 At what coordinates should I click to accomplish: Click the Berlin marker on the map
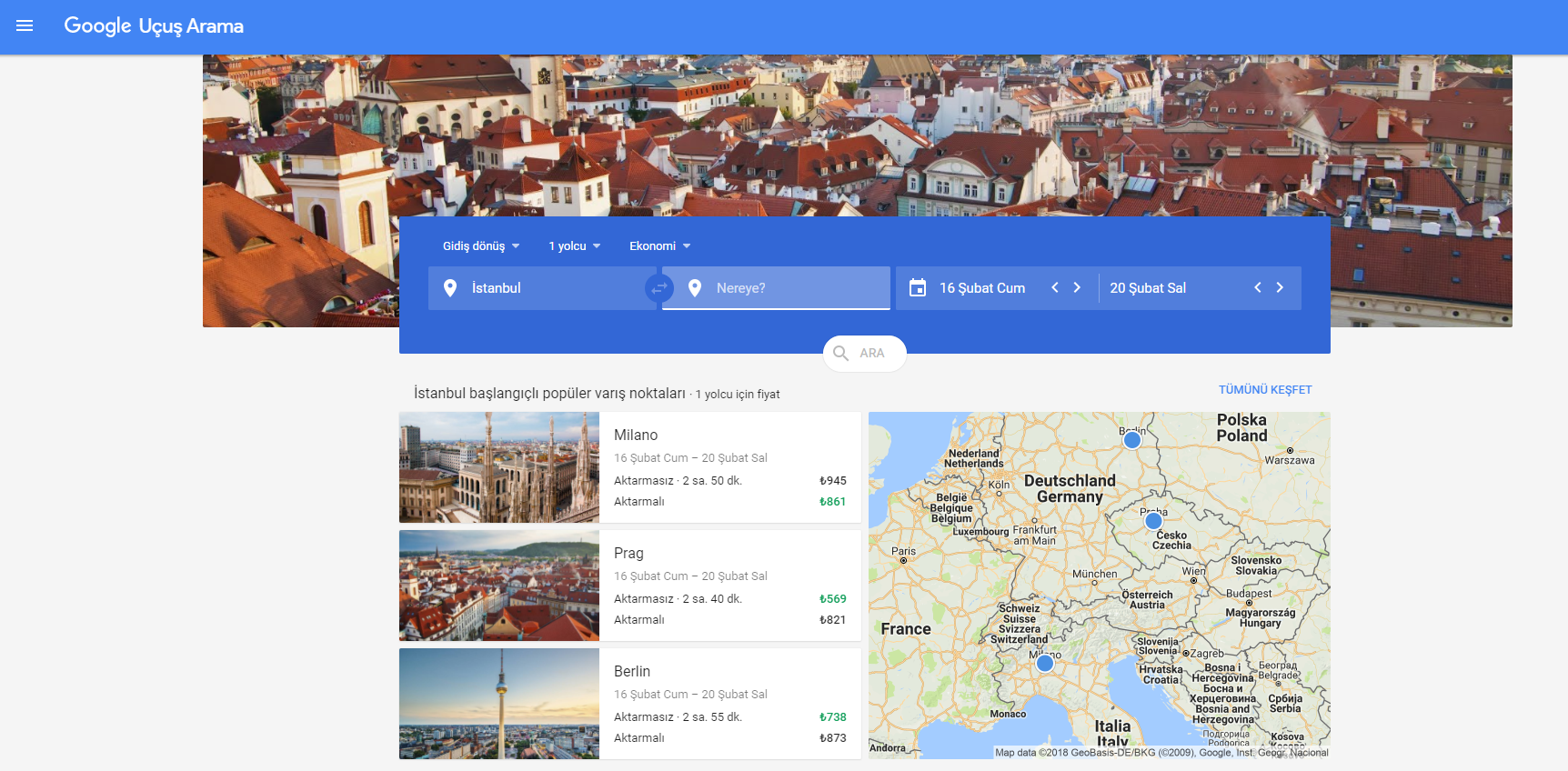click(x=1132, y=440)
